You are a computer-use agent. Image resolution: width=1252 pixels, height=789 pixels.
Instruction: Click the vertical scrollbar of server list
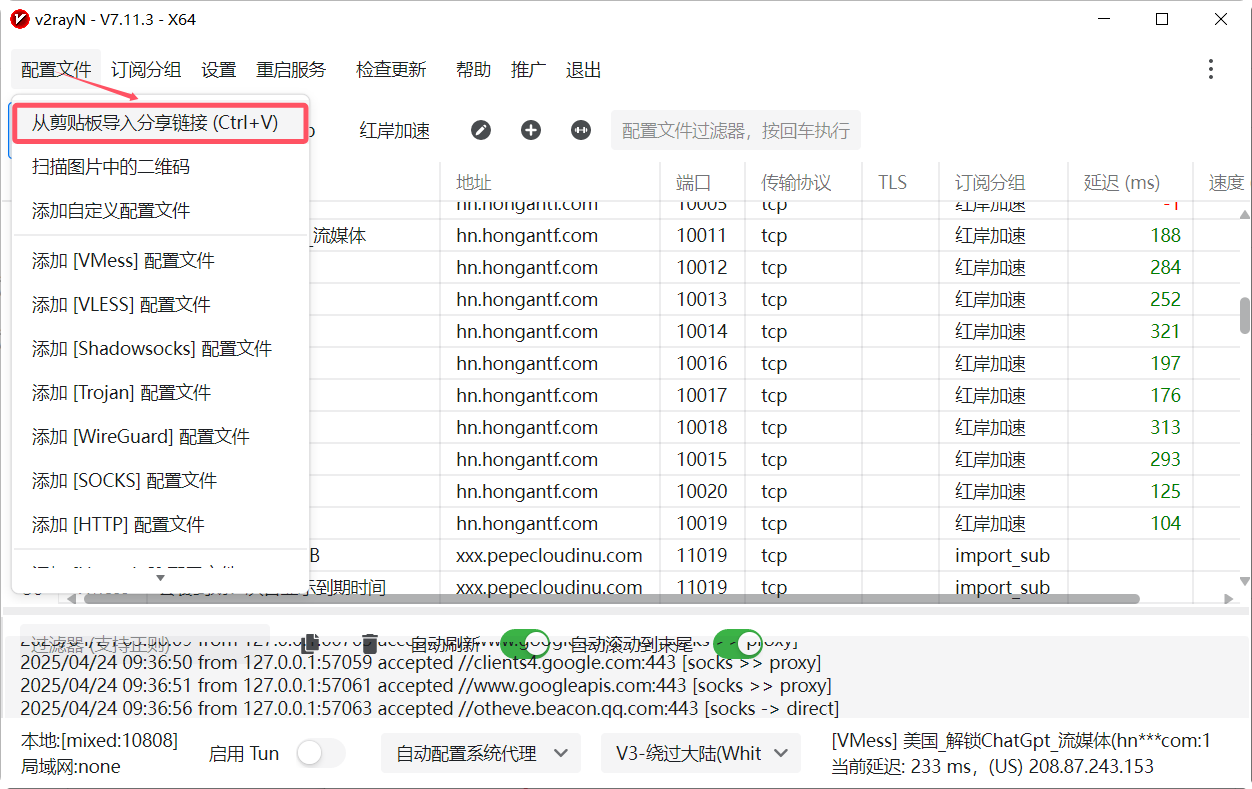[x=1244, y=316]
